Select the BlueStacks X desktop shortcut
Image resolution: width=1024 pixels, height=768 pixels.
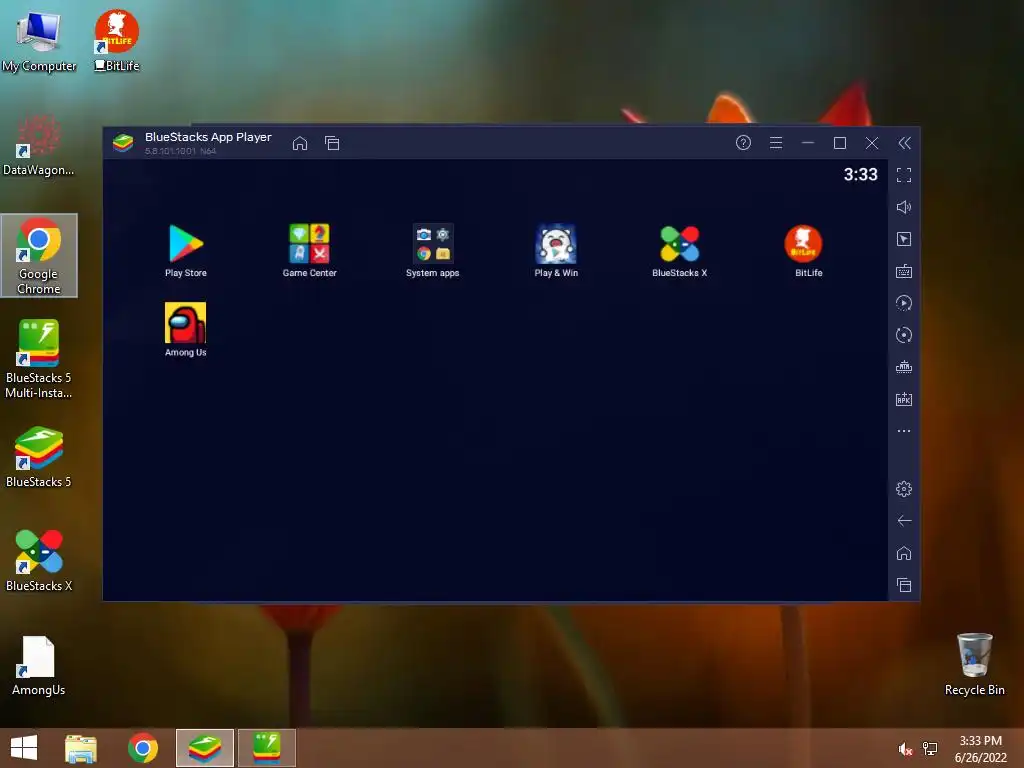pyautogui.click(x=39, y=561)
